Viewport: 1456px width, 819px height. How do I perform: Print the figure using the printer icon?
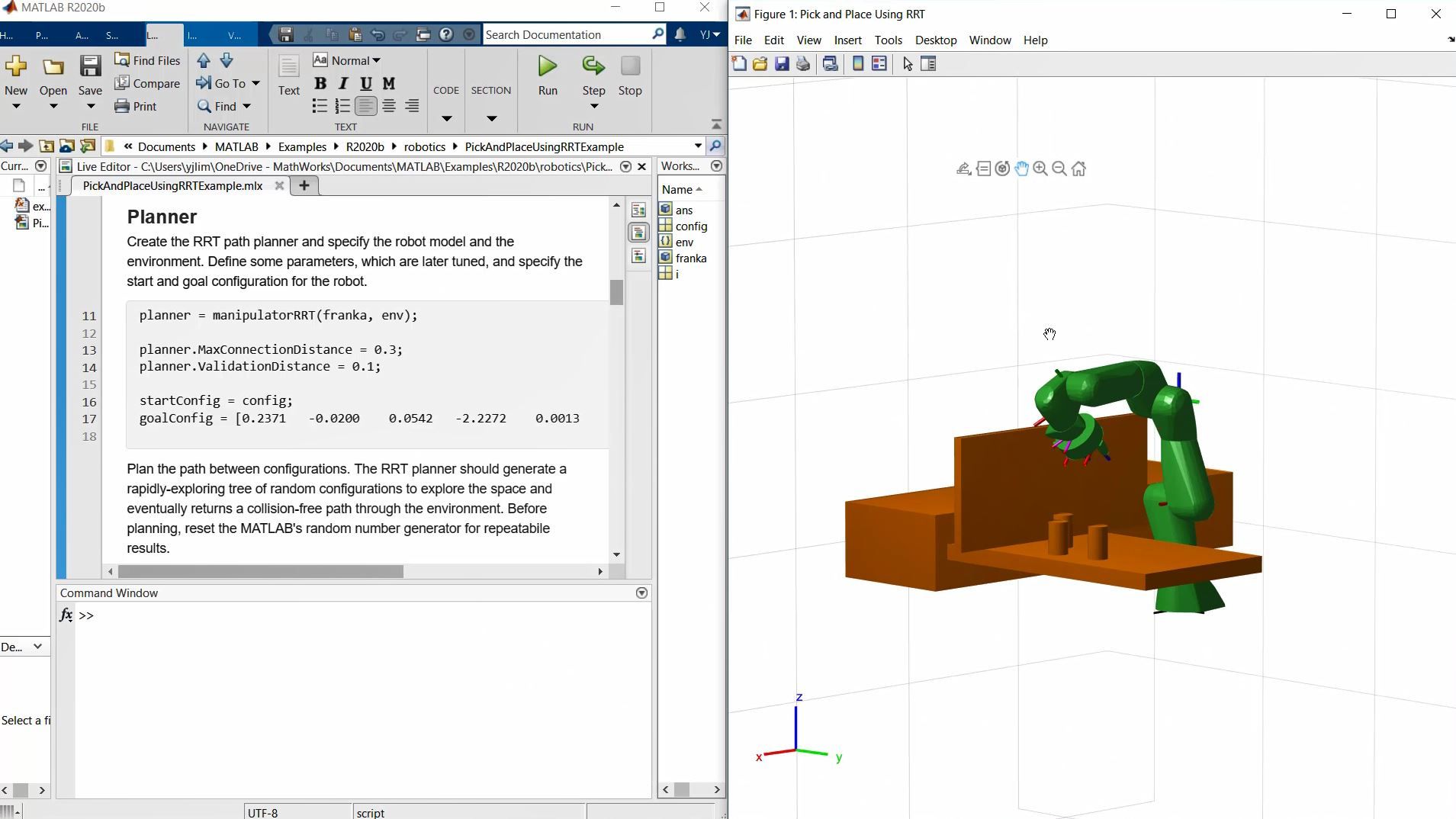point(803,64)
